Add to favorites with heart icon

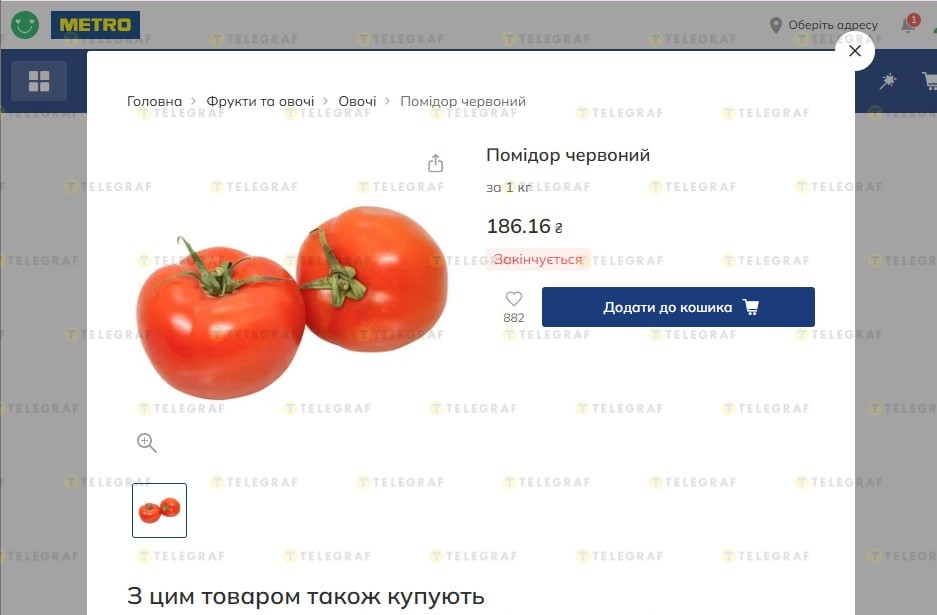[x=514, y=298]
